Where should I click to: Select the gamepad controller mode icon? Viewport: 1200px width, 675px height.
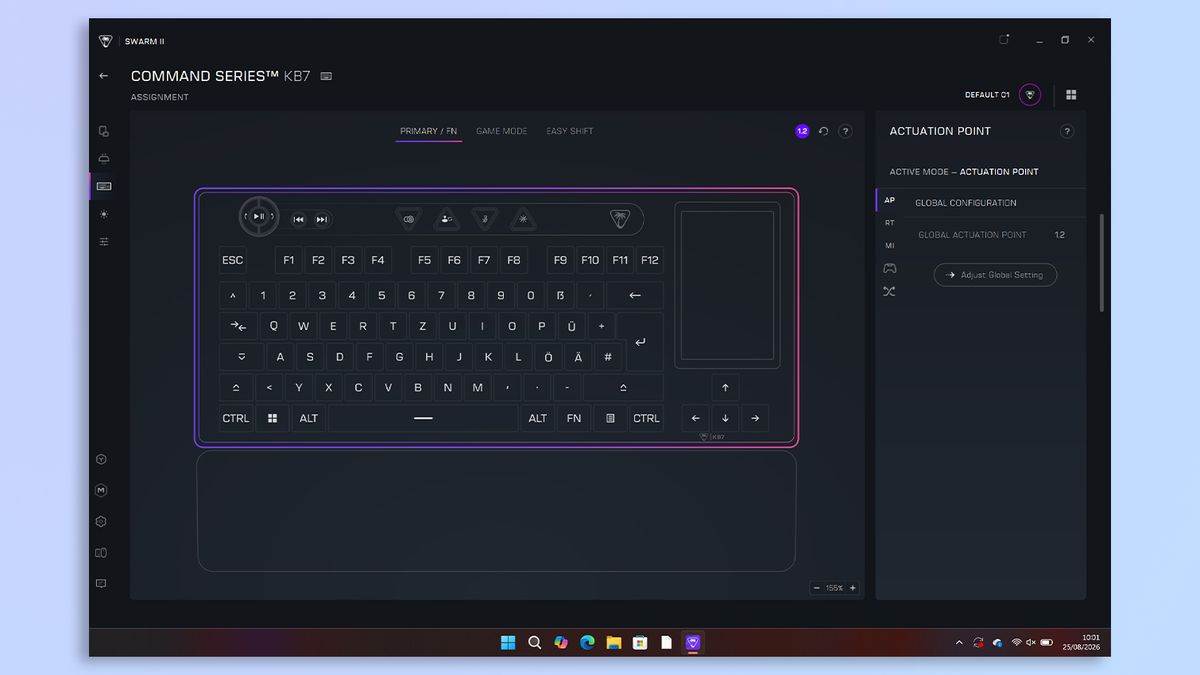coord(889,268)
